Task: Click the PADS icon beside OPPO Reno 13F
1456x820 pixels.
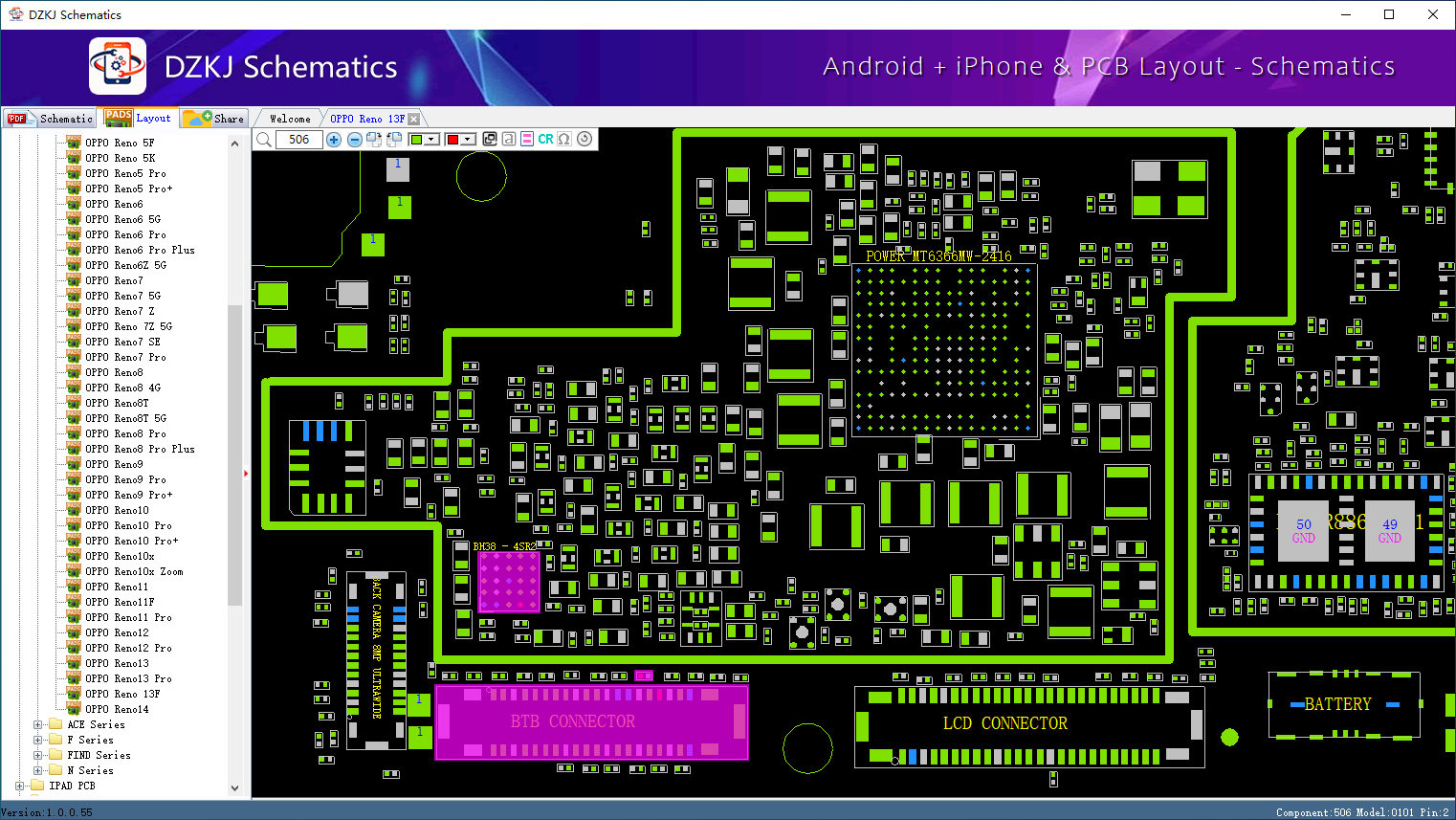Action: point(74,694)
